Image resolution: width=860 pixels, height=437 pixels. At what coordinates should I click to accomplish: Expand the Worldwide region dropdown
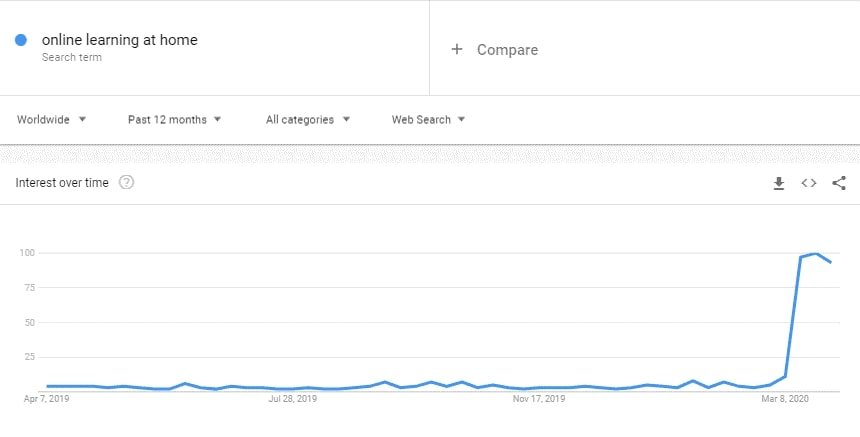coord(51,120)
